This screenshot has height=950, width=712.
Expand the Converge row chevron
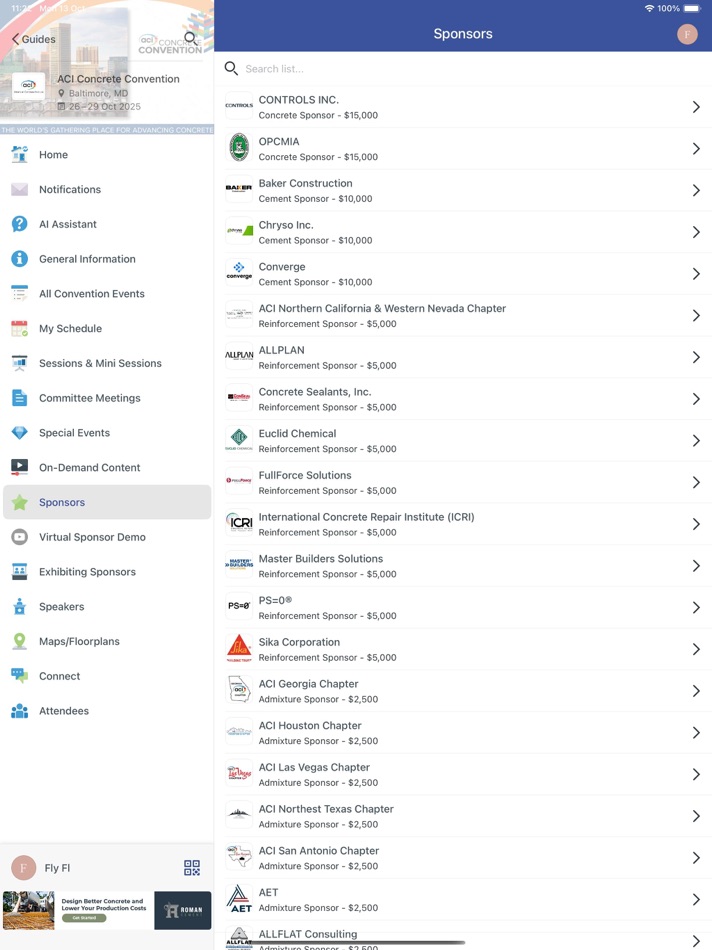click(696, 274)
